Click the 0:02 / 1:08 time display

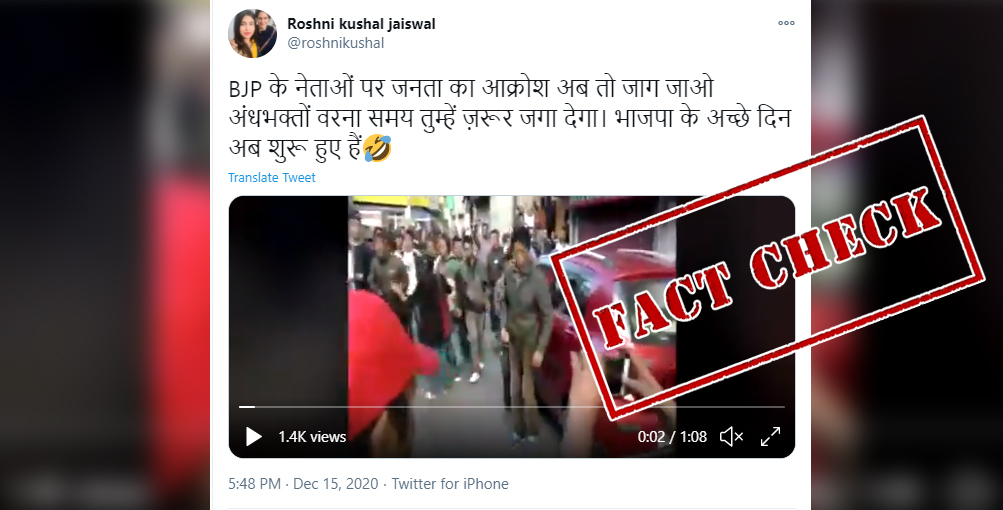click(x=672, y=437)
